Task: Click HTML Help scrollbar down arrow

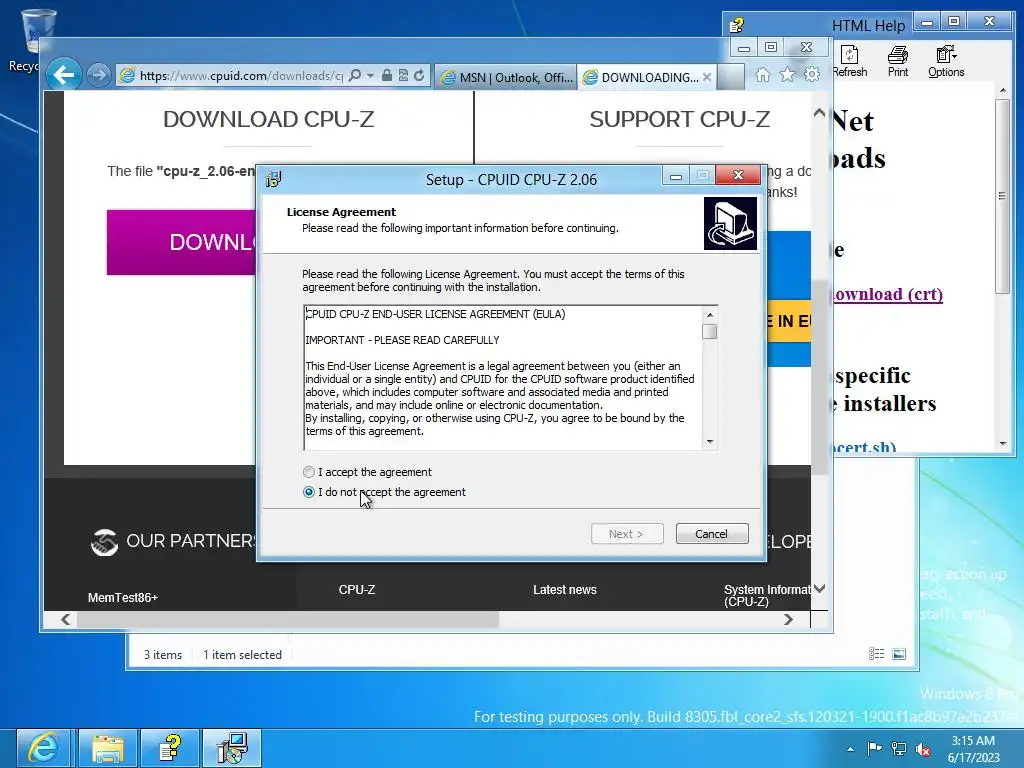Action: click(x=1003, y=443)
